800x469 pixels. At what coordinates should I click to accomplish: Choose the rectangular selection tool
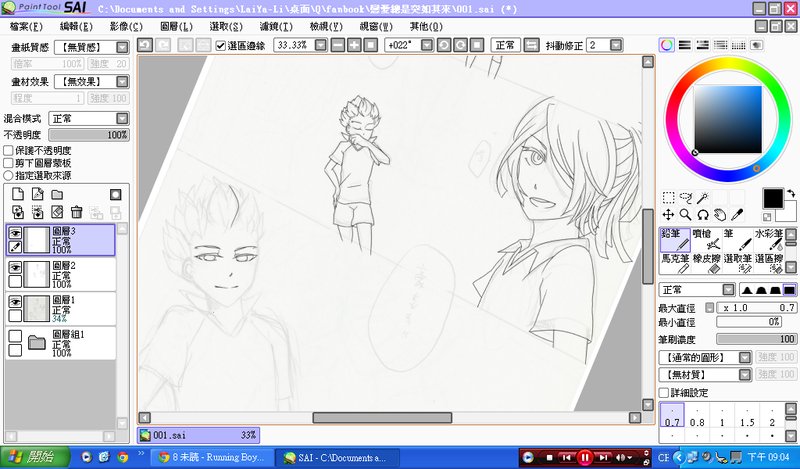tap(668, 198)
